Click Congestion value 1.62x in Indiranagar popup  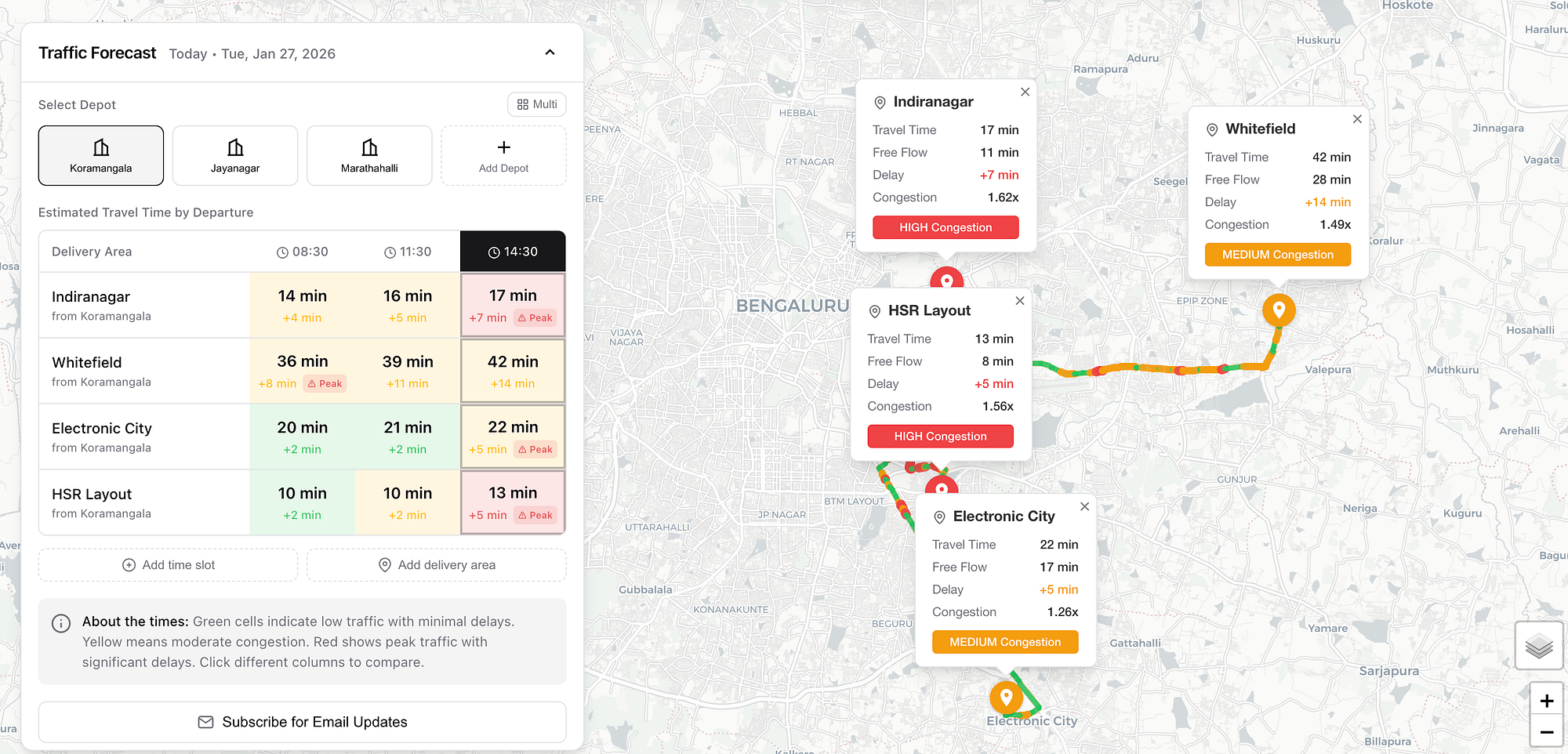point(1003,198)
